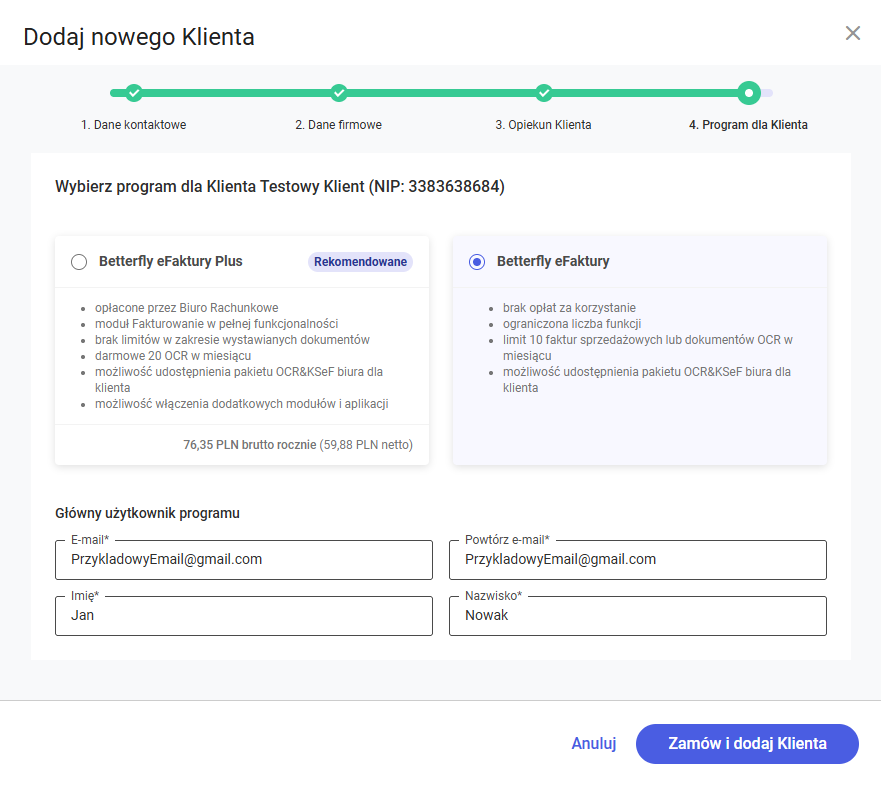The height and width of the screenshot is (786, 881).
Task: Click the Anuluj link
Action: coord(593,743)
